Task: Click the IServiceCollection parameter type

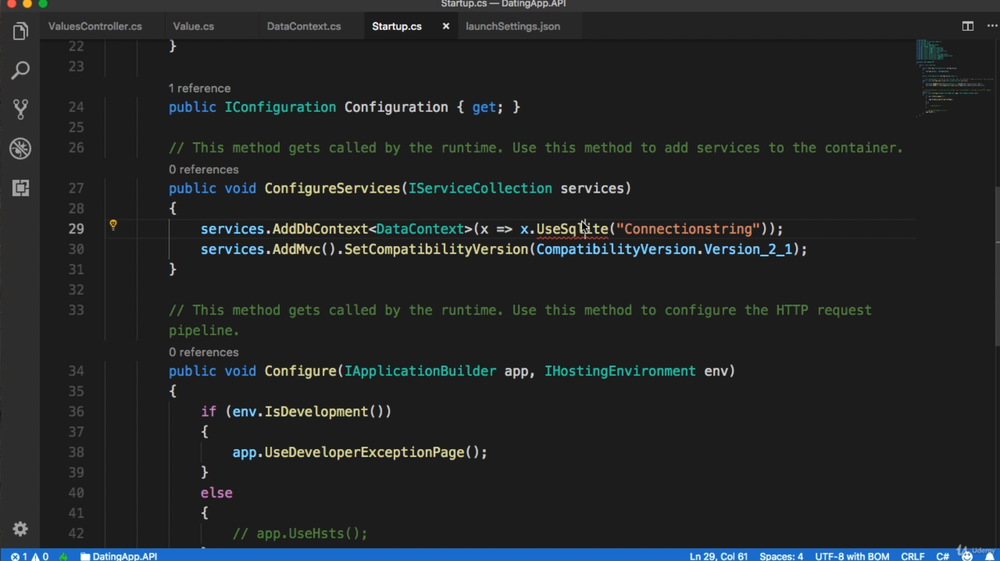Action: click(x=480, y=188)
